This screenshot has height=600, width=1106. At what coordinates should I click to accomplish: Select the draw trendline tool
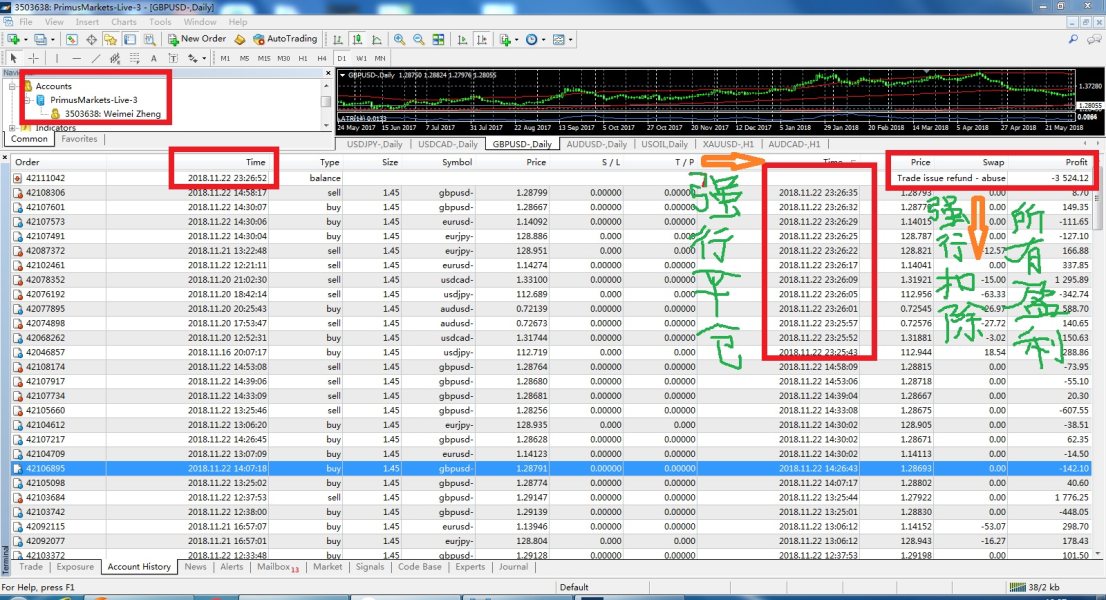click(96, 58)
